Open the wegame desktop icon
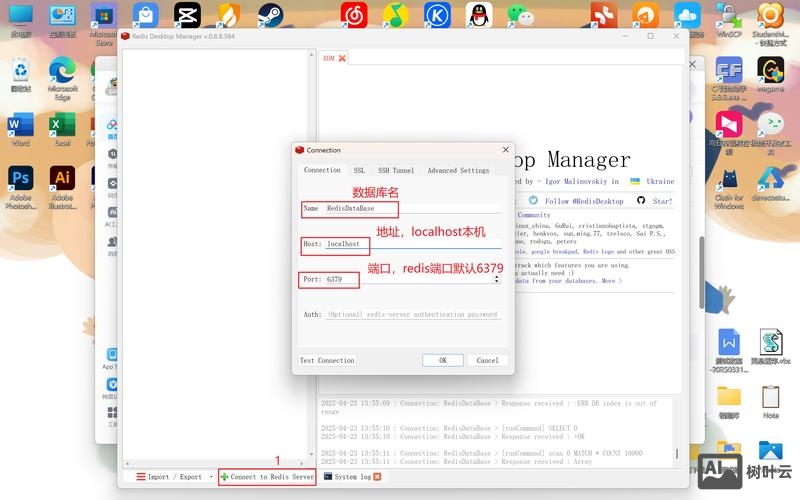 tap(770, 74)
